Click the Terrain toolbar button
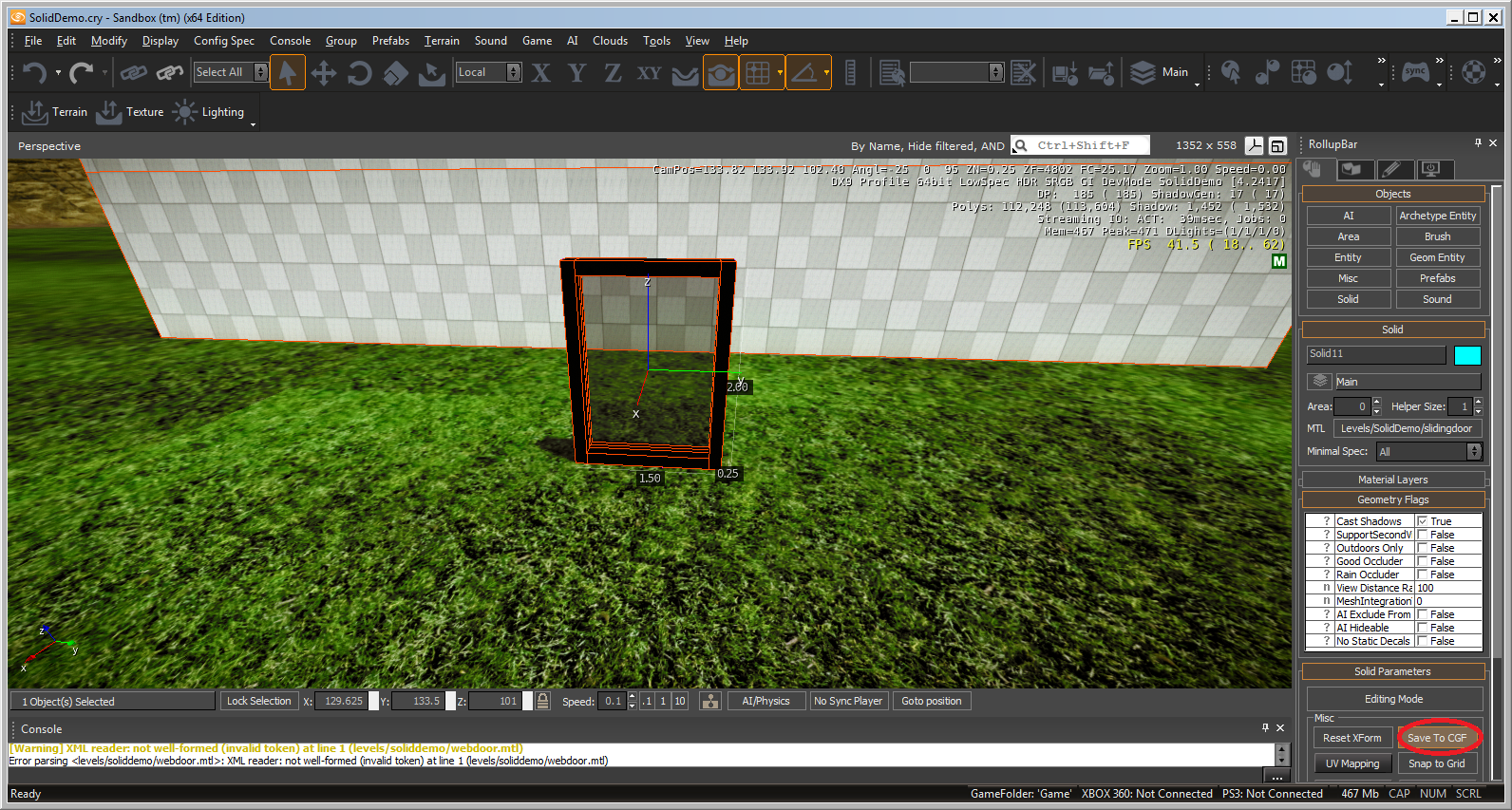 (55, 112)
